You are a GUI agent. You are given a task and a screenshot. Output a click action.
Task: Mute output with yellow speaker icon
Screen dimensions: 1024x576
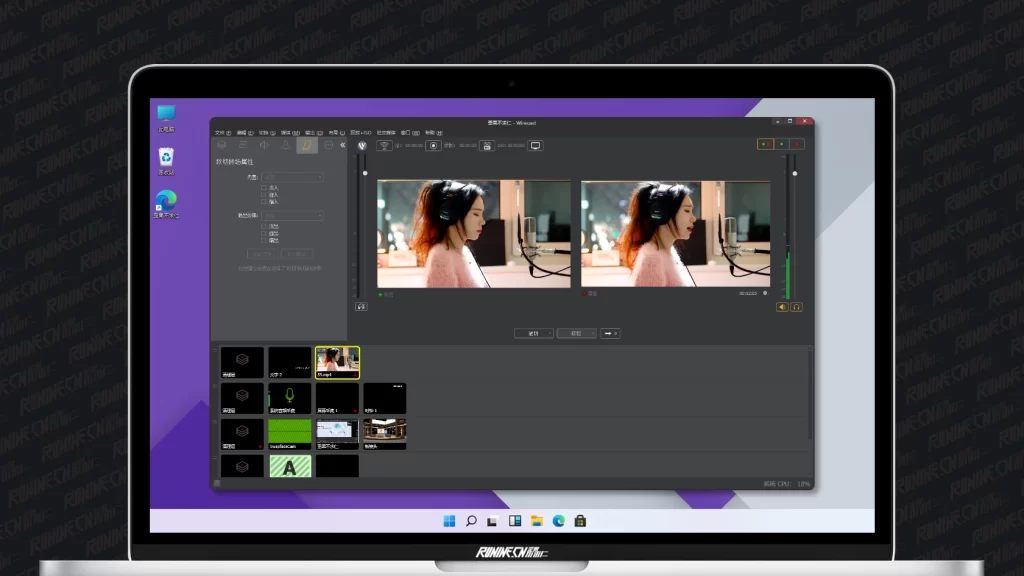[x=782, y=307]
